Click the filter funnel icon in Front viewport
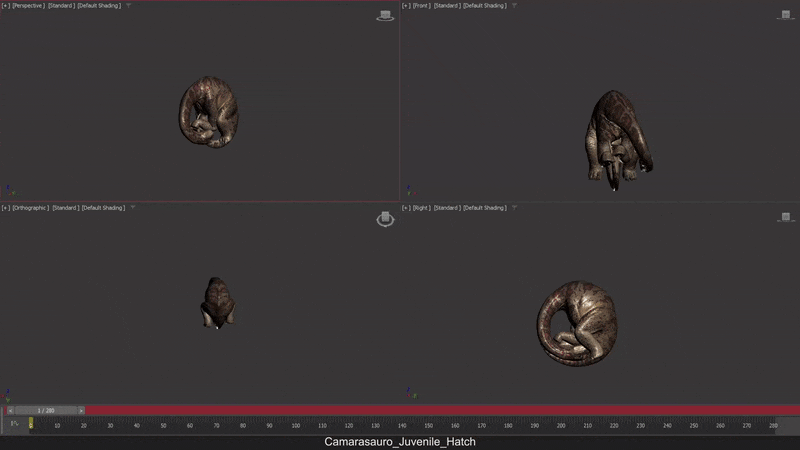800x450 pixels. click(514, 6)
